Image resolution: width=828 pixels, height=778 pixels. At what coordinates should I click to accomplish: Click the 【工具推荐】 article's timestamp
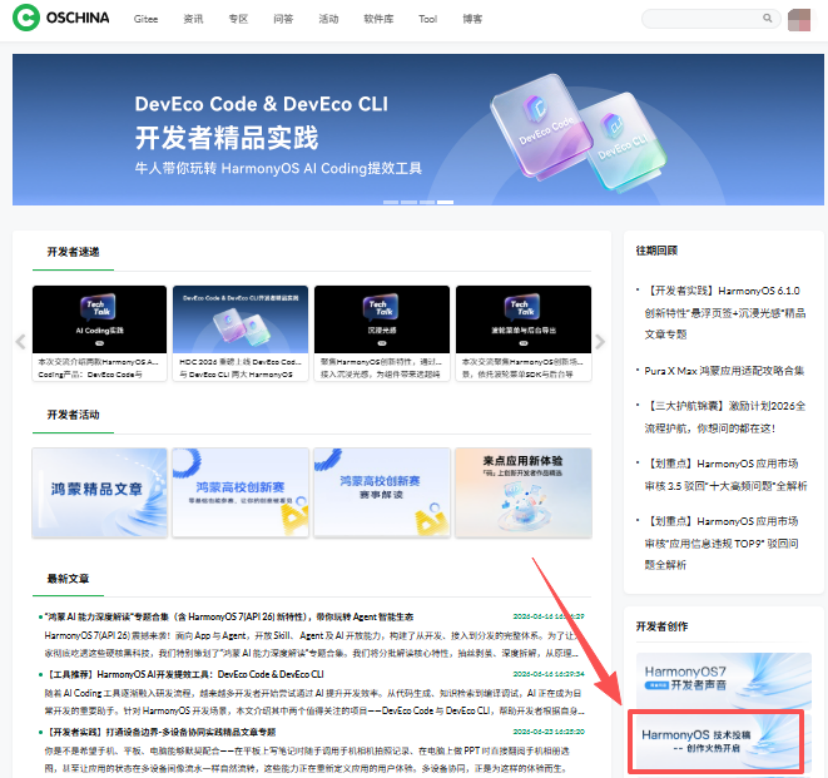coord(549,674)
